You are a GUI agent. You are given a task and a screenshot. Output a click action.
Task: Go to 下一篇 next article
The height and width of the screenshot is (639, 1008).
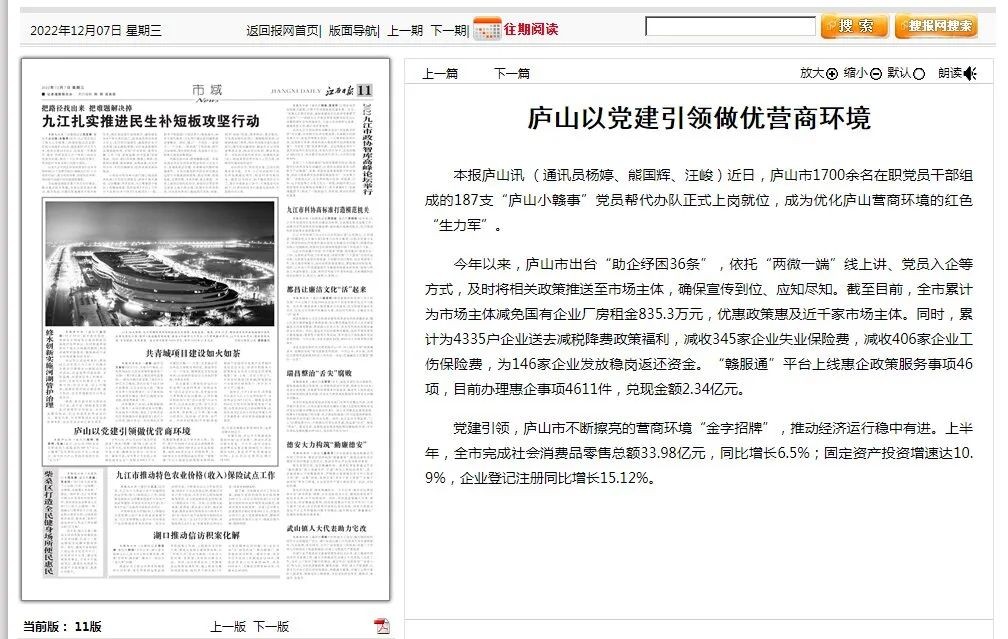click(x=512, y=73)
